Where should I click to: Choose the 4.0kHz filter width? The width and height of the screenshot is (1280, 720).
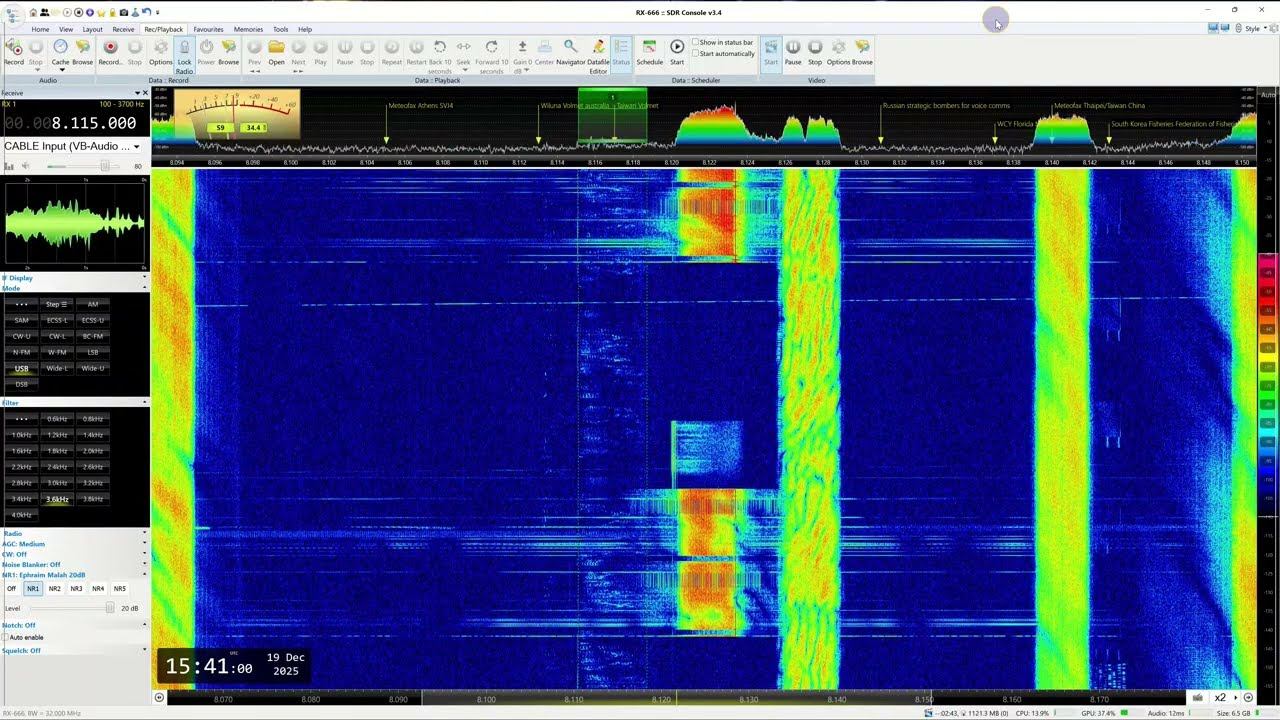(22, 515)
